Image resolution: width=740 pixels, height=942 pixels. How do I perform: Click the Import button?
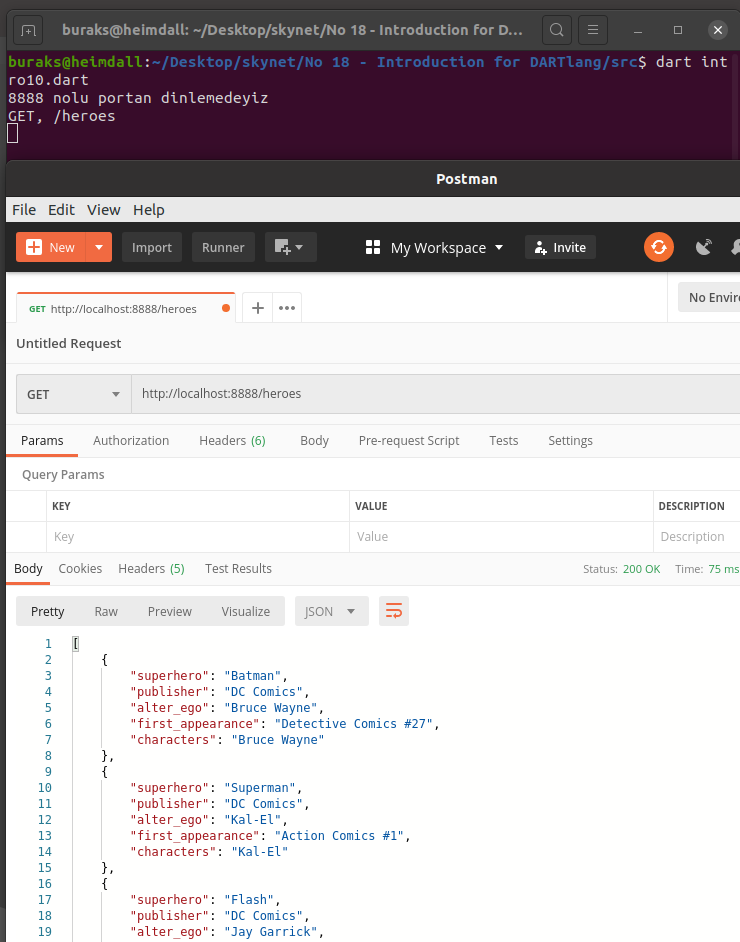pos(152,247)
